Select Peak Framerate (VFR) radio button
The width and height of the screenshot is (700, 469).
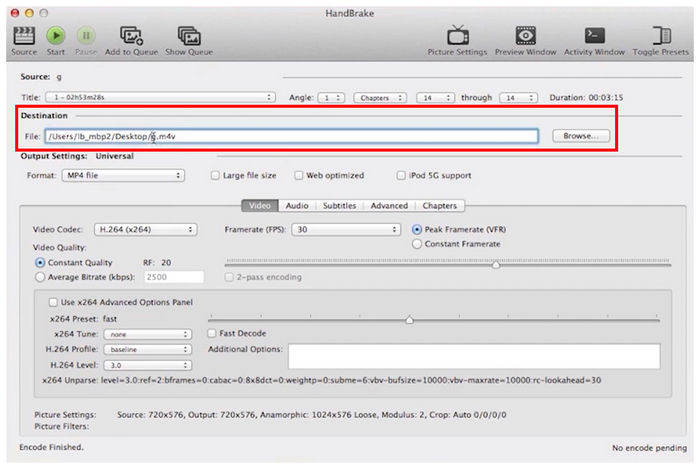click(x=417, y=230)
